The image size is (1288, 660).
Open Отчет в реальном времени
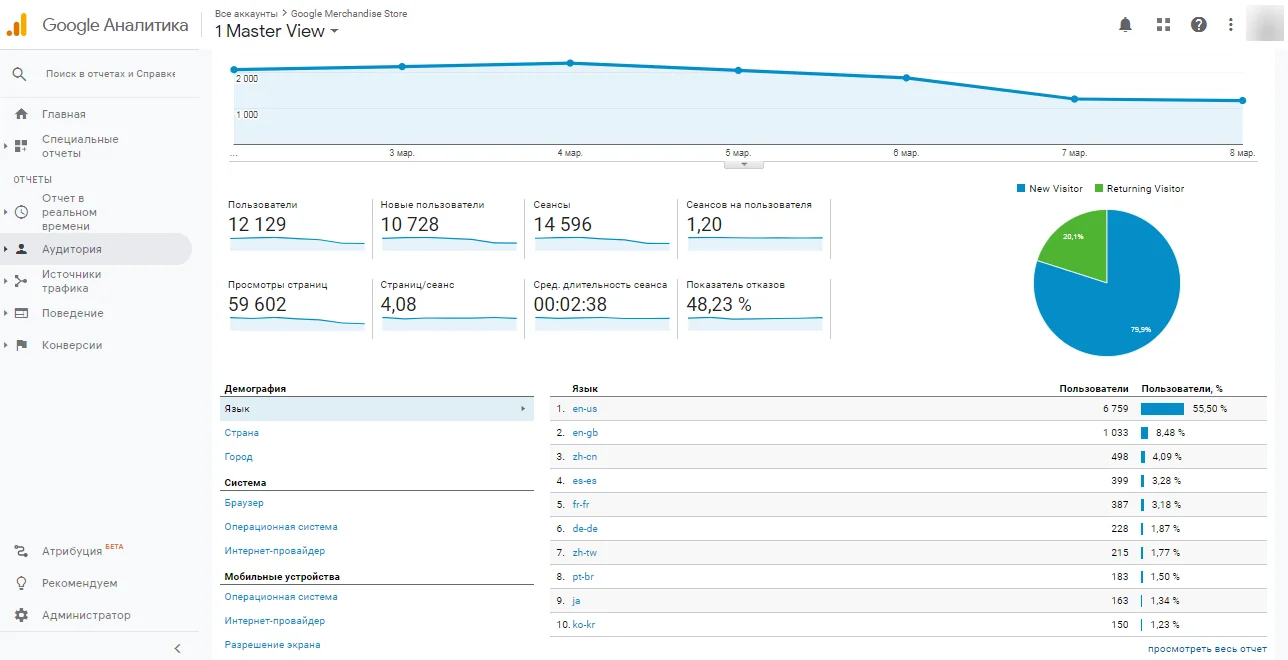[x=70, y=212]
